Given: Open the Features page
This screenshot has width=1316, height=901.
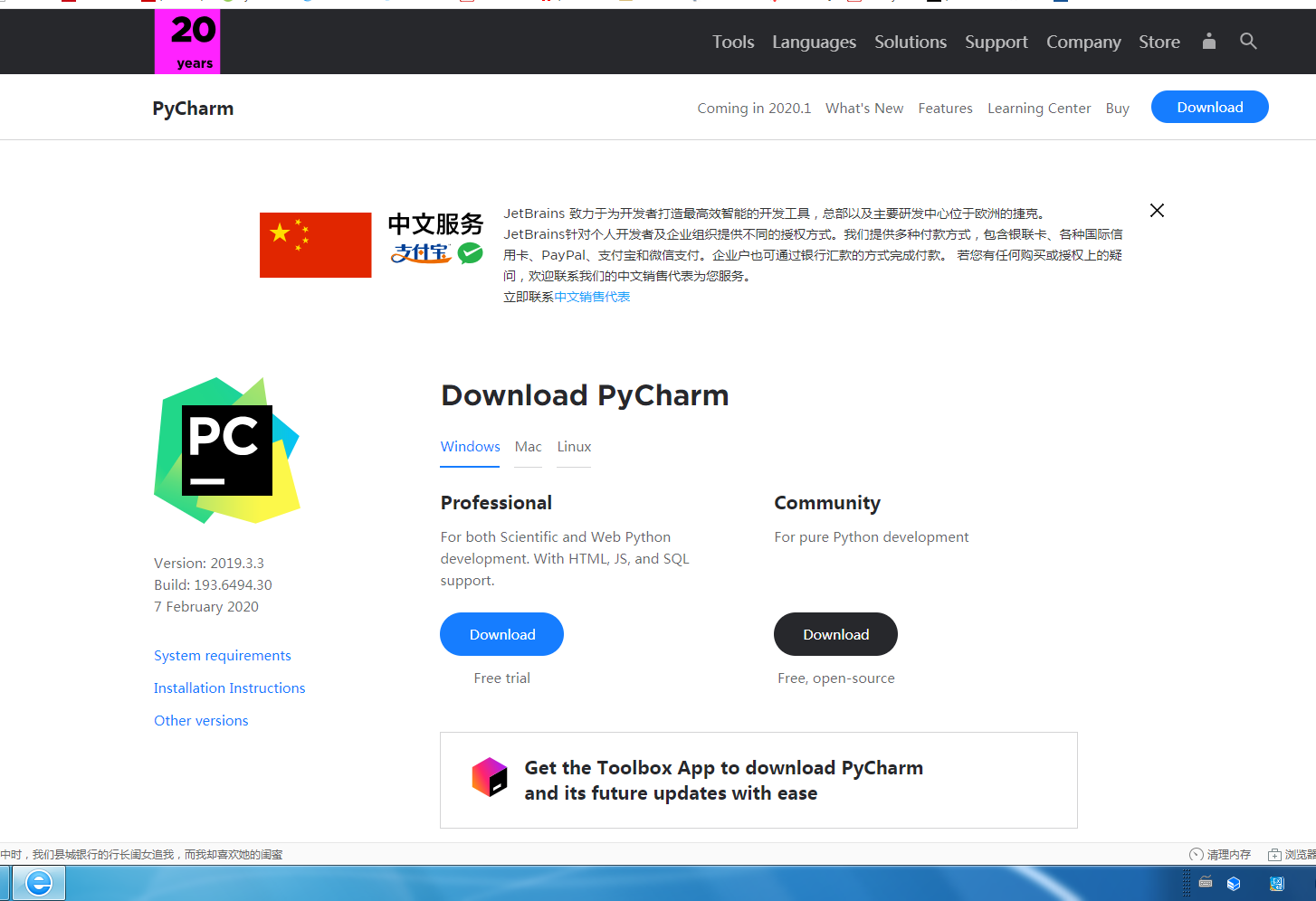Looking at the screenshot, I should click(x=945, y=108).
